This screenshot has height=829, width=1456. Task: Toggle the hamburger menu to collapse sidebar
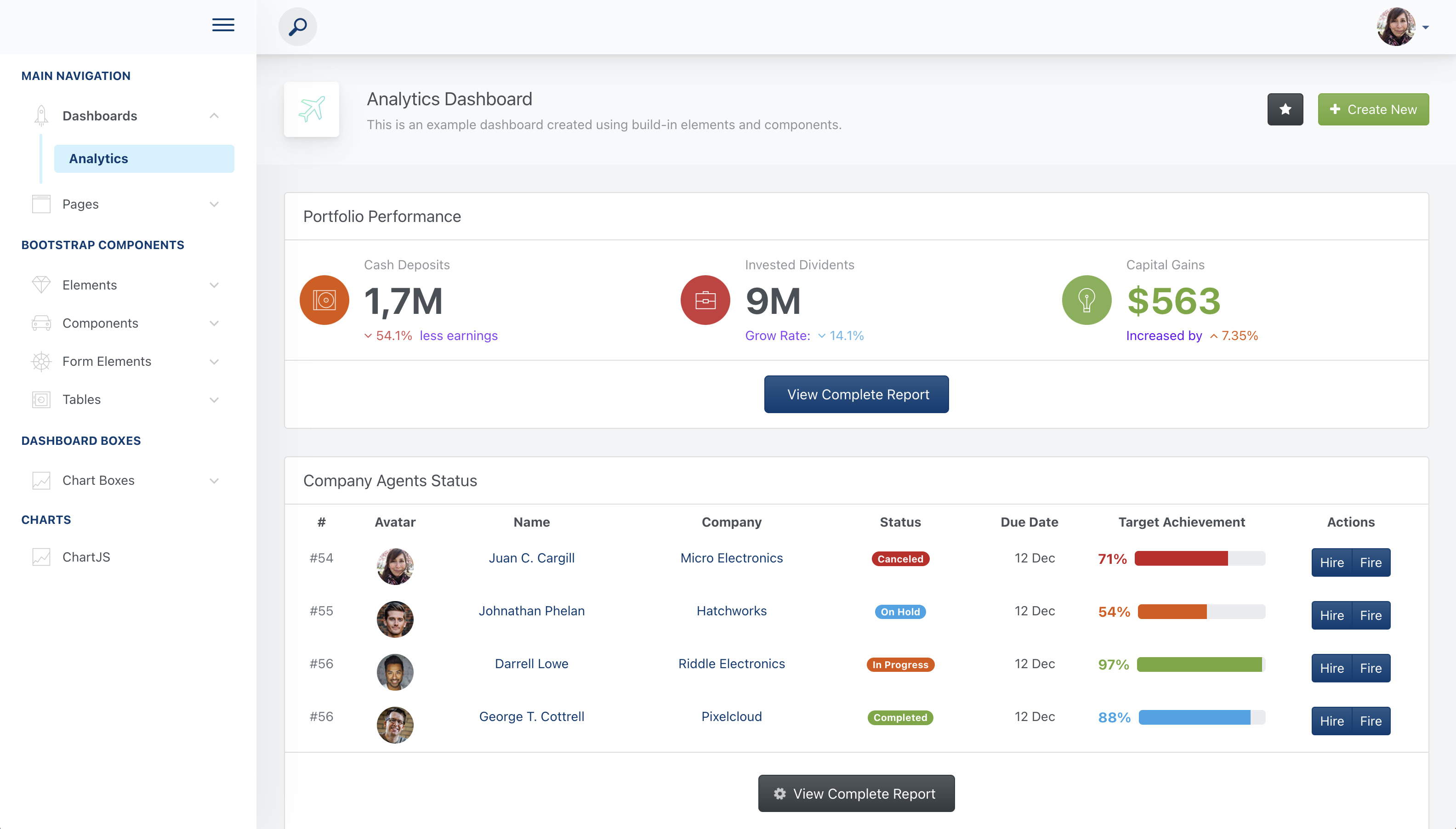coord(223,25)
